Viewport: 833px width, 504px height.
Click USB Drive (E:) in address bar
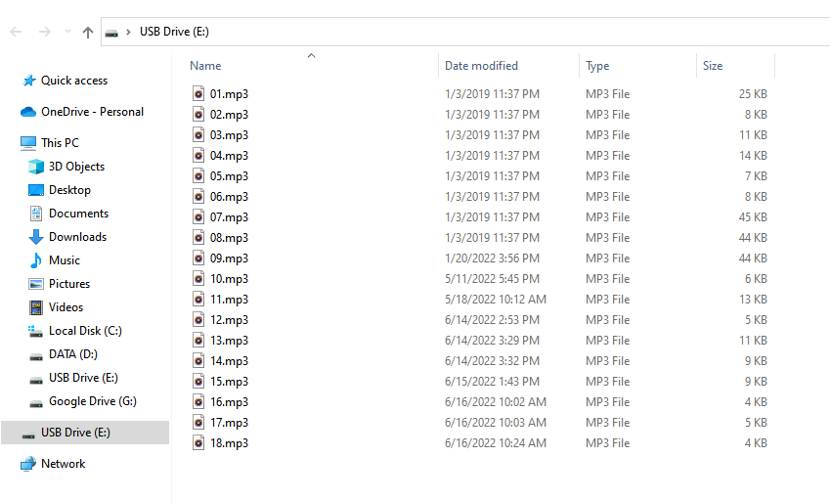pos(174,32)
